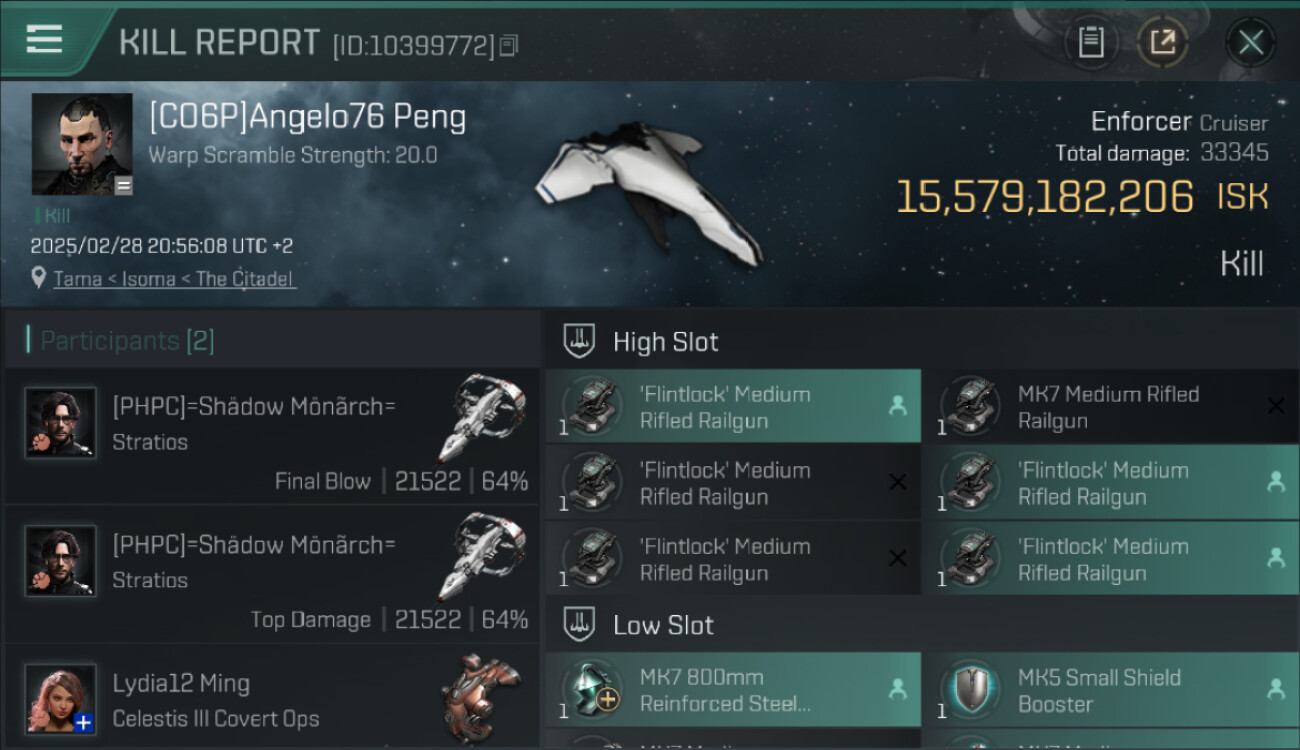The image size is (1300, 750).
Task: Click the 15,579,182,206 ISK value
Action: point(1044,197)
